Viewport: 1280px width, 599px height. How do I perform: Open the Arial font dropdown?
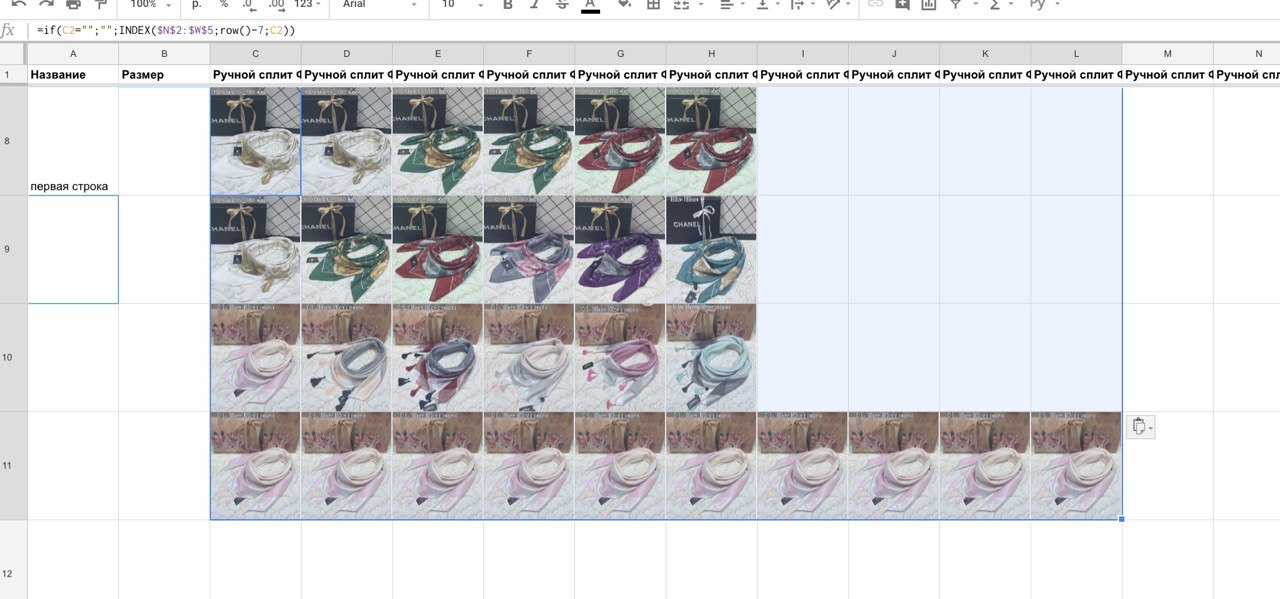pyautogui.click(x=380, y=5)
